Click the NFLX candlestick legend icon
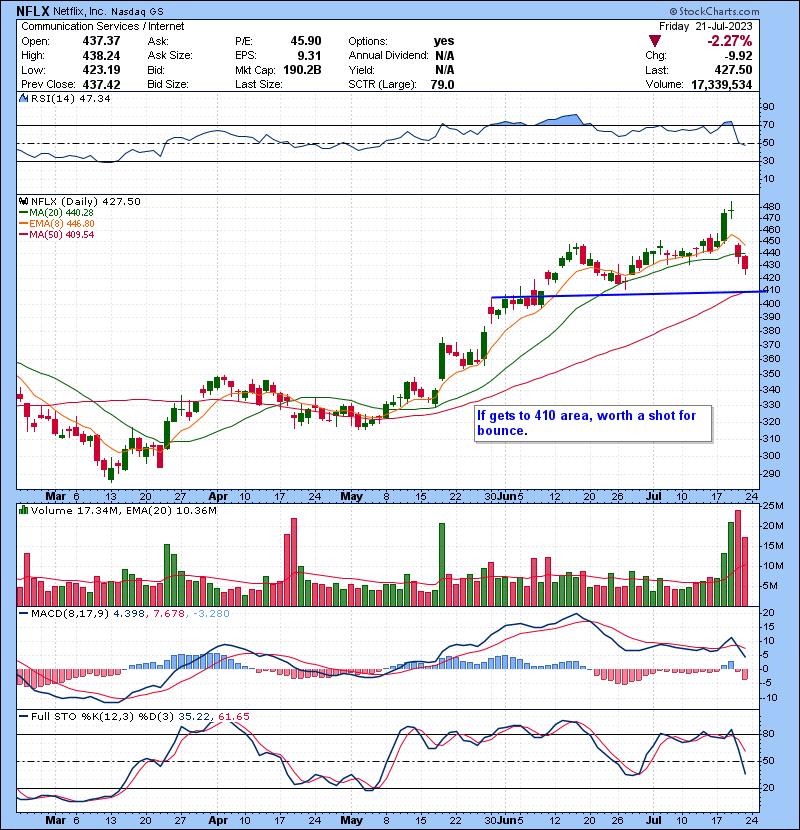The image size is (800, 830). click(x=23, y=202)
